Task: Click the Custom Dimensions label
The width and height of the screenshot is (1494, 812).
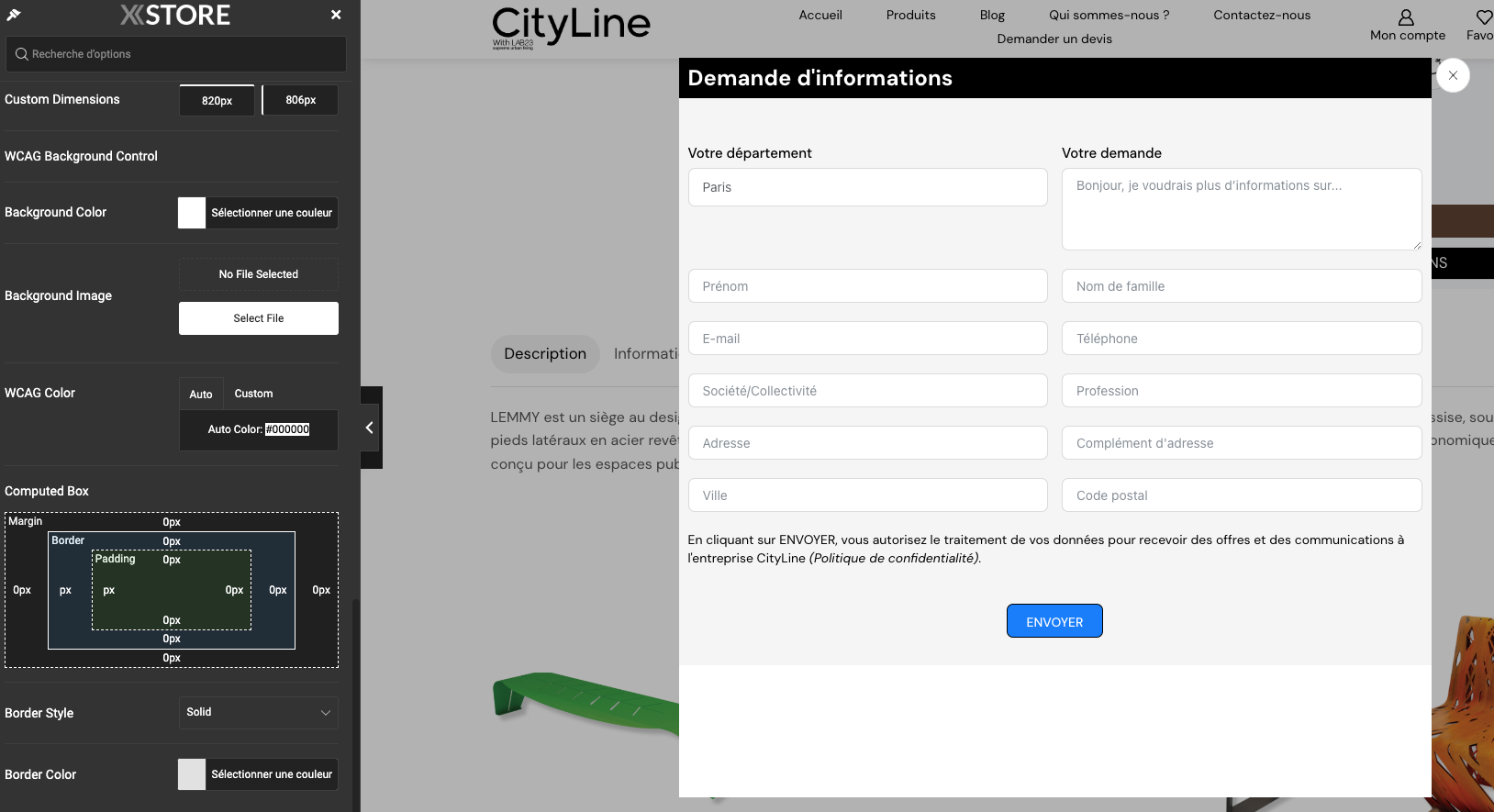Action: pos(62,99)
